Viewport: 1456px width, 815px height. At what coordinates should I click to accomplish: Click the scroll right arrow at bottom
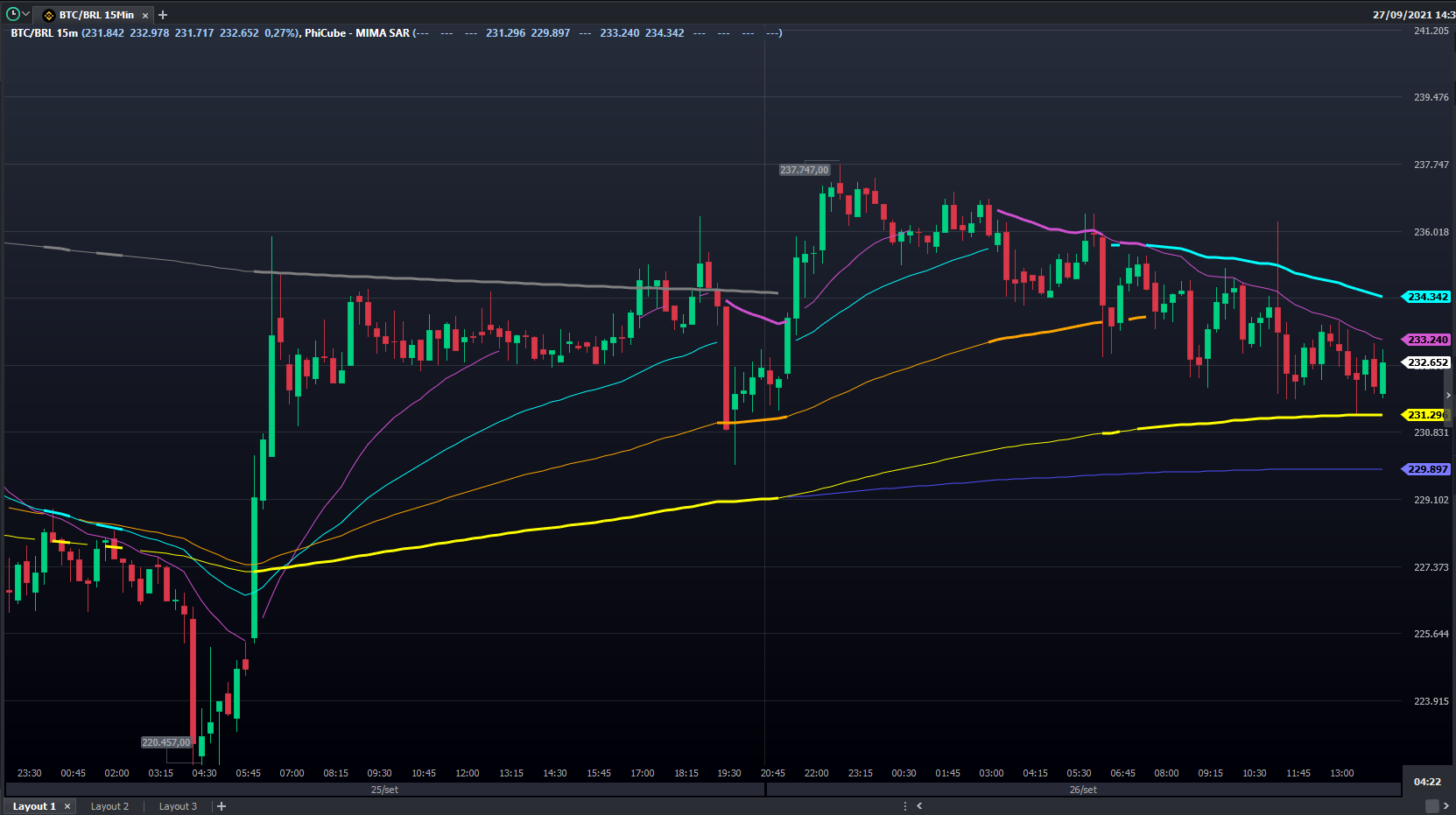click(1446, 806)
